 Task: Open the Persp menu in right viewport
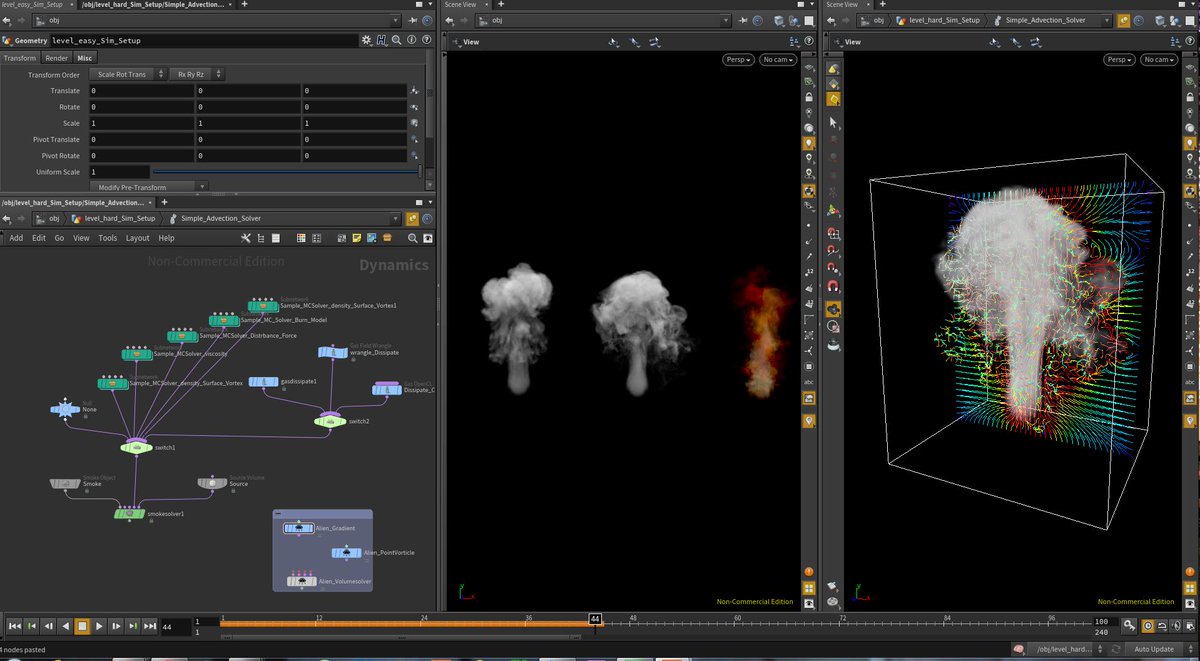pyautogui.click(x=1119, y=60)
